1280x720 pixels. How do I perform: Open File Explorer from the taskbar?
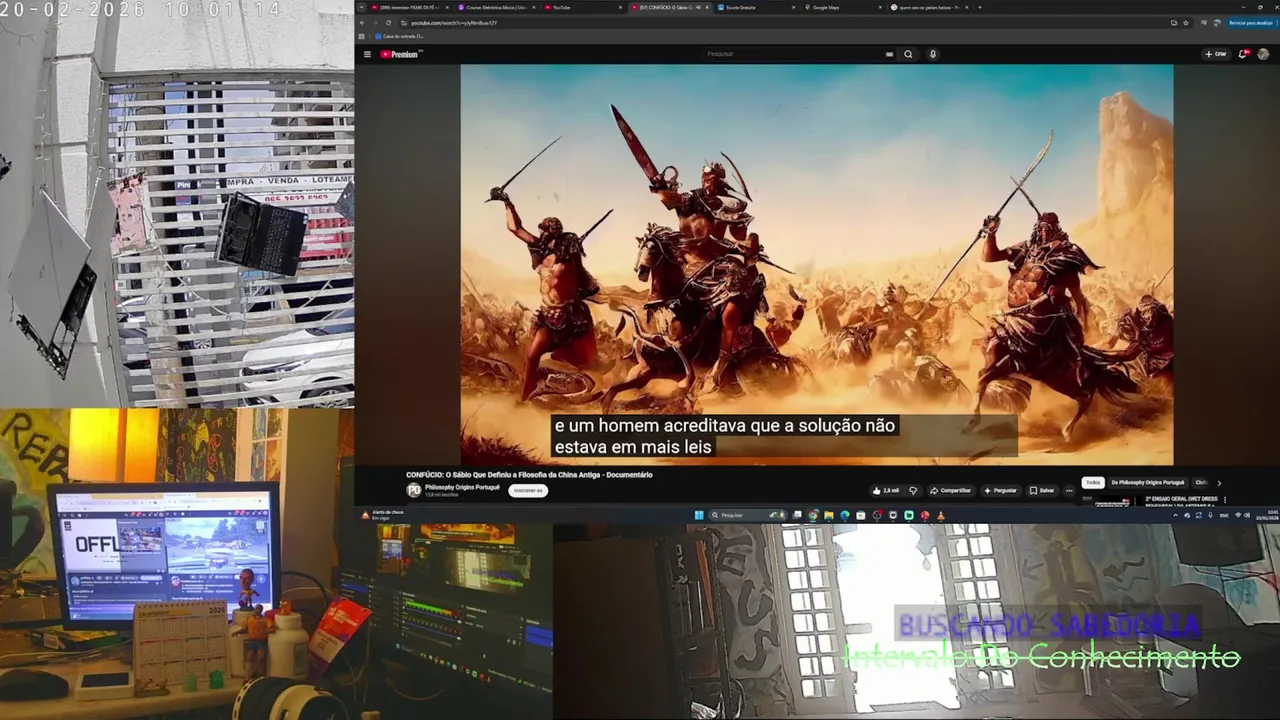[829, 515]
